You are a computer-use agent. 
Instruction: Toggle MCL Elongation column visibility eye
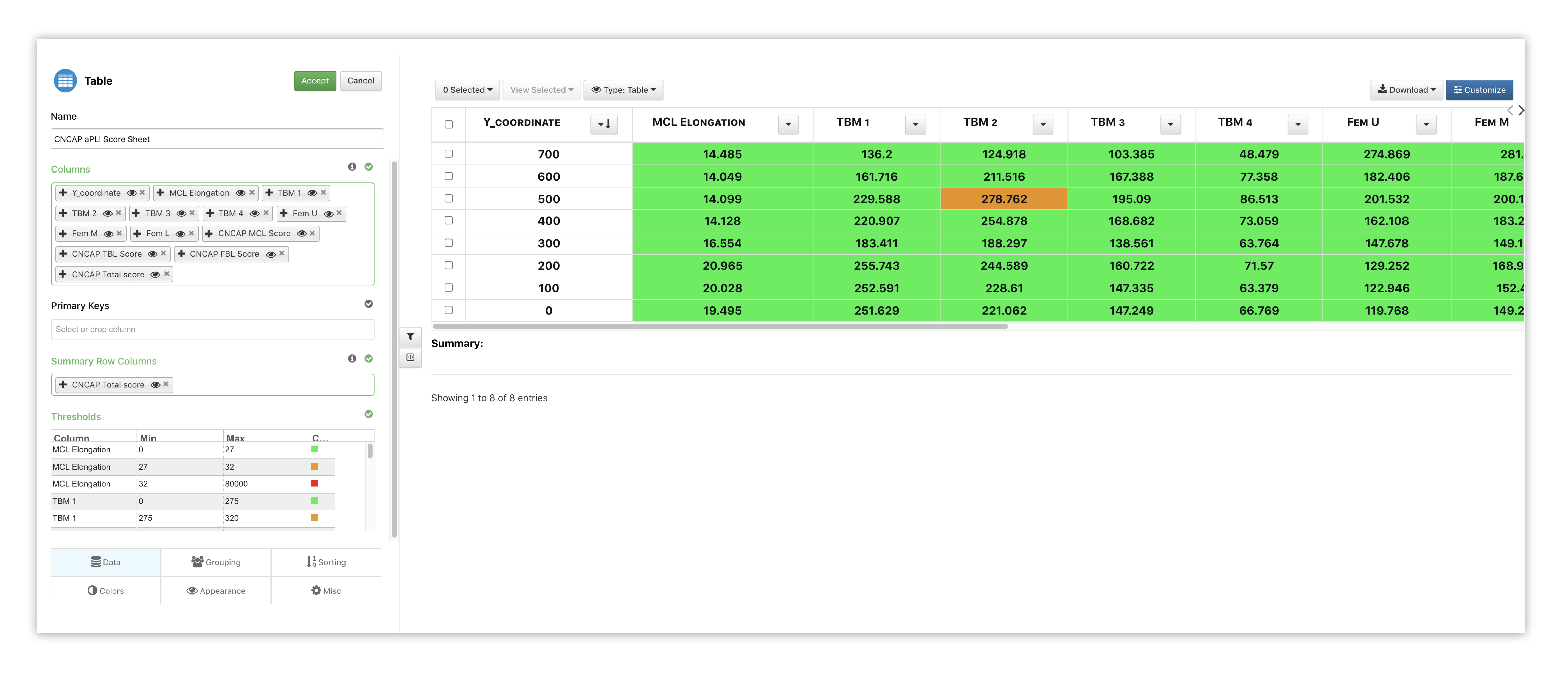click(240, 193)
